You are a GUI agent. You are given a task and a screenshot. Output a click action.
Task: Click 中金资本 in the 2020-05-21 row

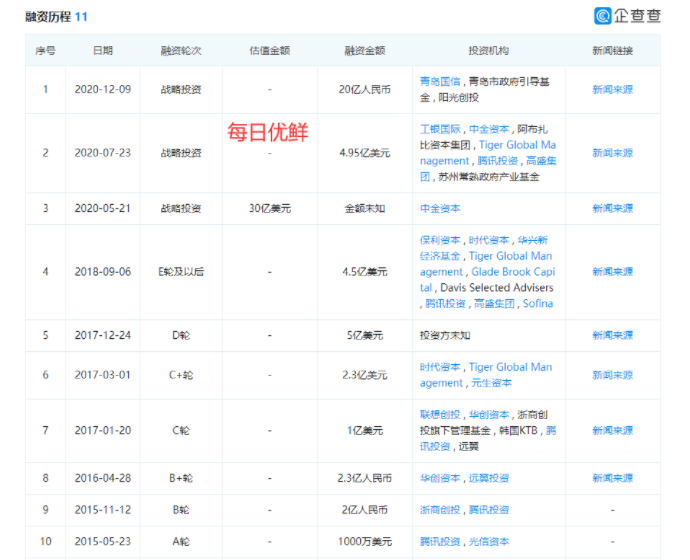[x=440, y=208]
